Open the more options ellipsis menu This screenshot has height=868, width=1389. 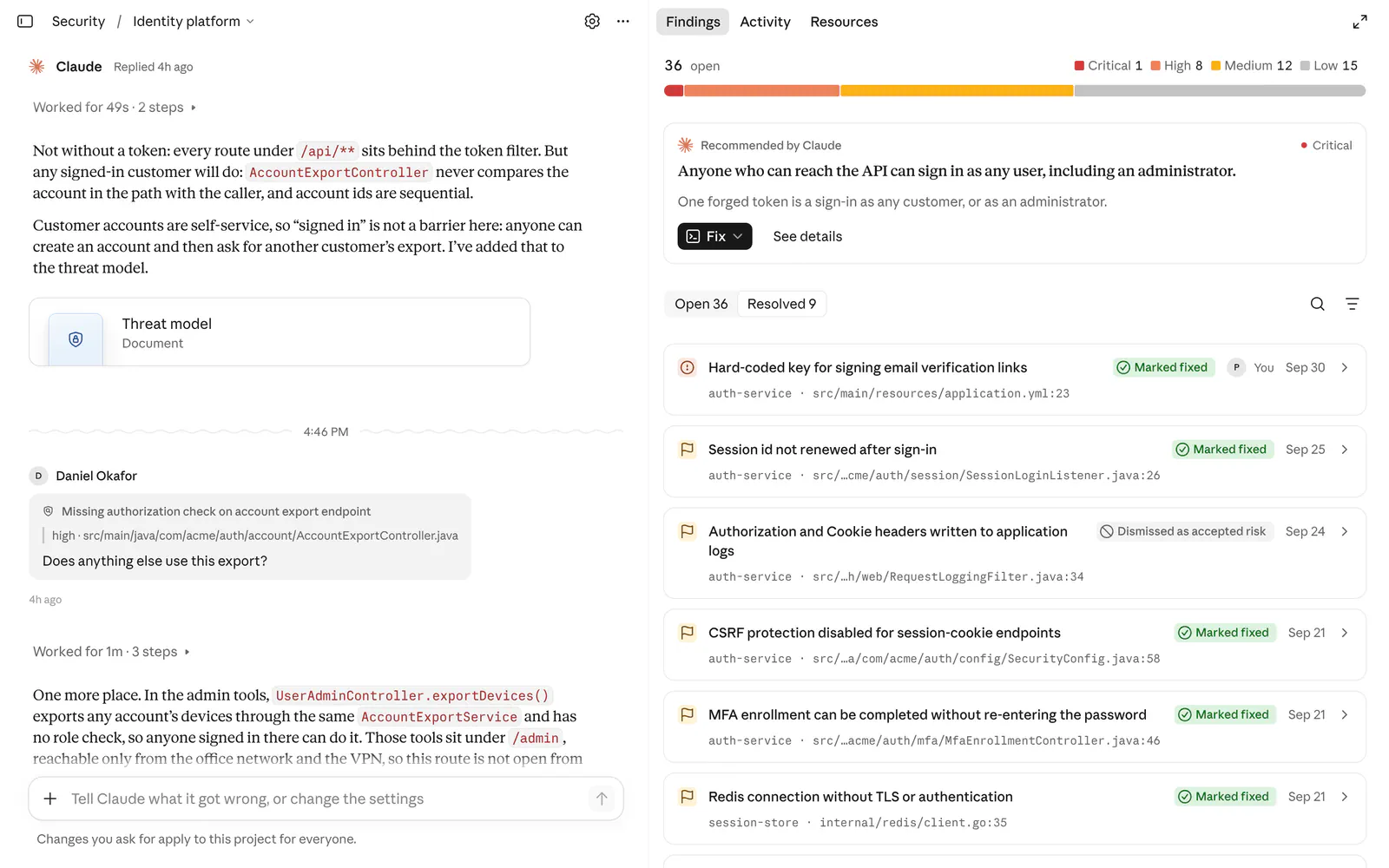coord(623,21)
